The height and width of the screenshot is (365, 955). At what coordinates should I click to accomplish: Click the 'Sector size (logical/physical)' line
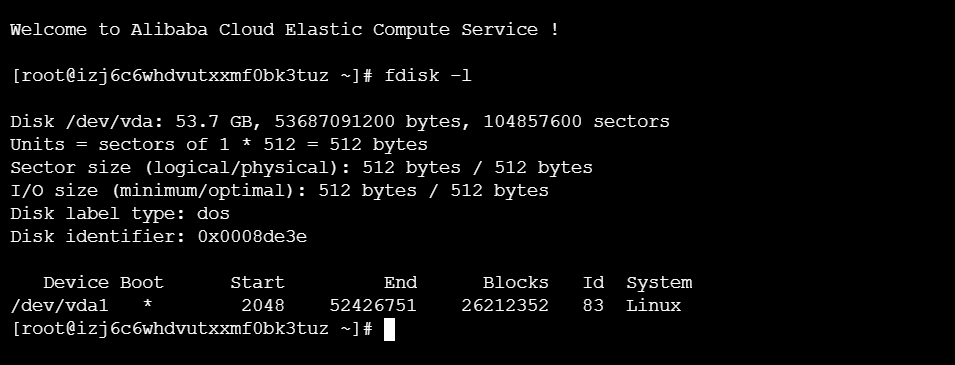[x=301, y=168]
